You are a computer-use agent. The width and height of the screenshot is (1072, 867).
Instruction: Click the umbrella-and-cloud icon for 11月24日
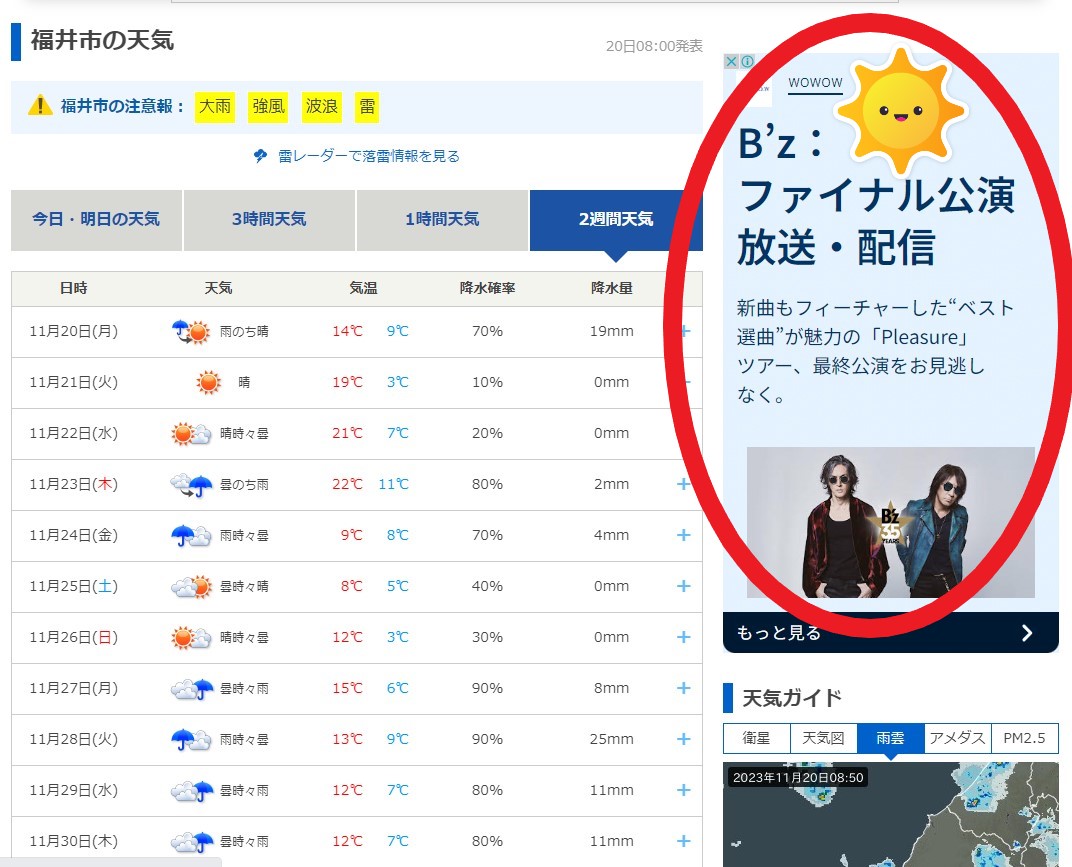pyautogui.click(x=191, y=535)
